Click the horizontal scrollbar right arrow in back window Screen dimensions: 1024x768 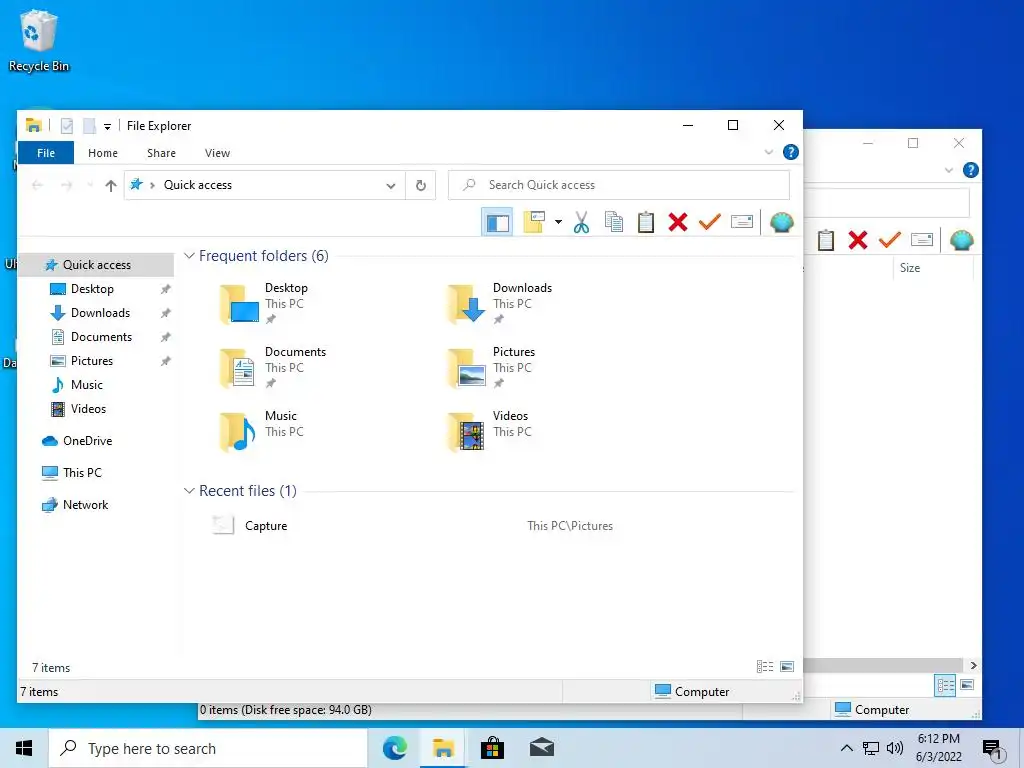point(974,665)
